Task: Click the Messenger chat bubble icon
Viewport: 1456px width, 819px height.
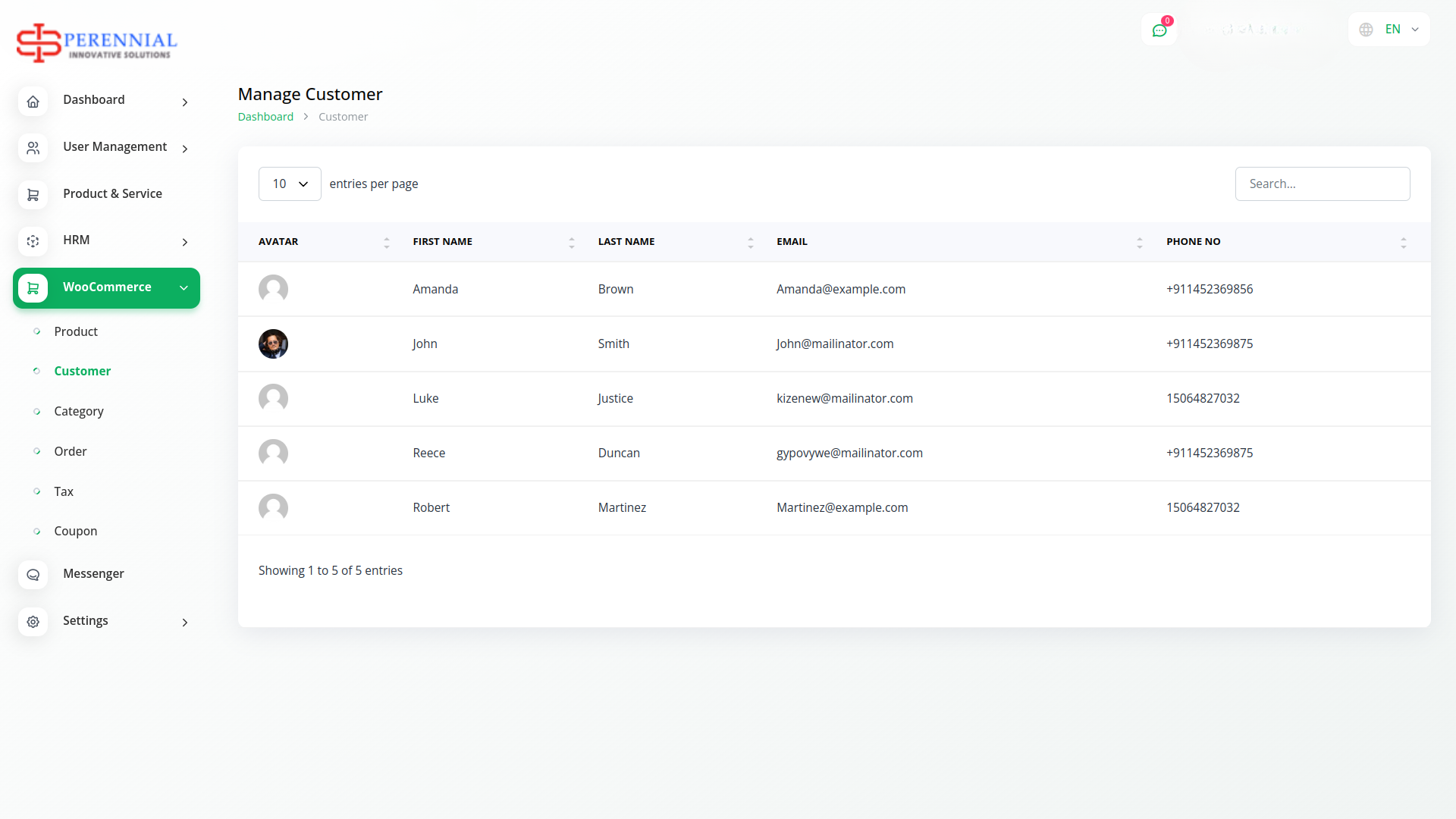Action: click(33, 575)
